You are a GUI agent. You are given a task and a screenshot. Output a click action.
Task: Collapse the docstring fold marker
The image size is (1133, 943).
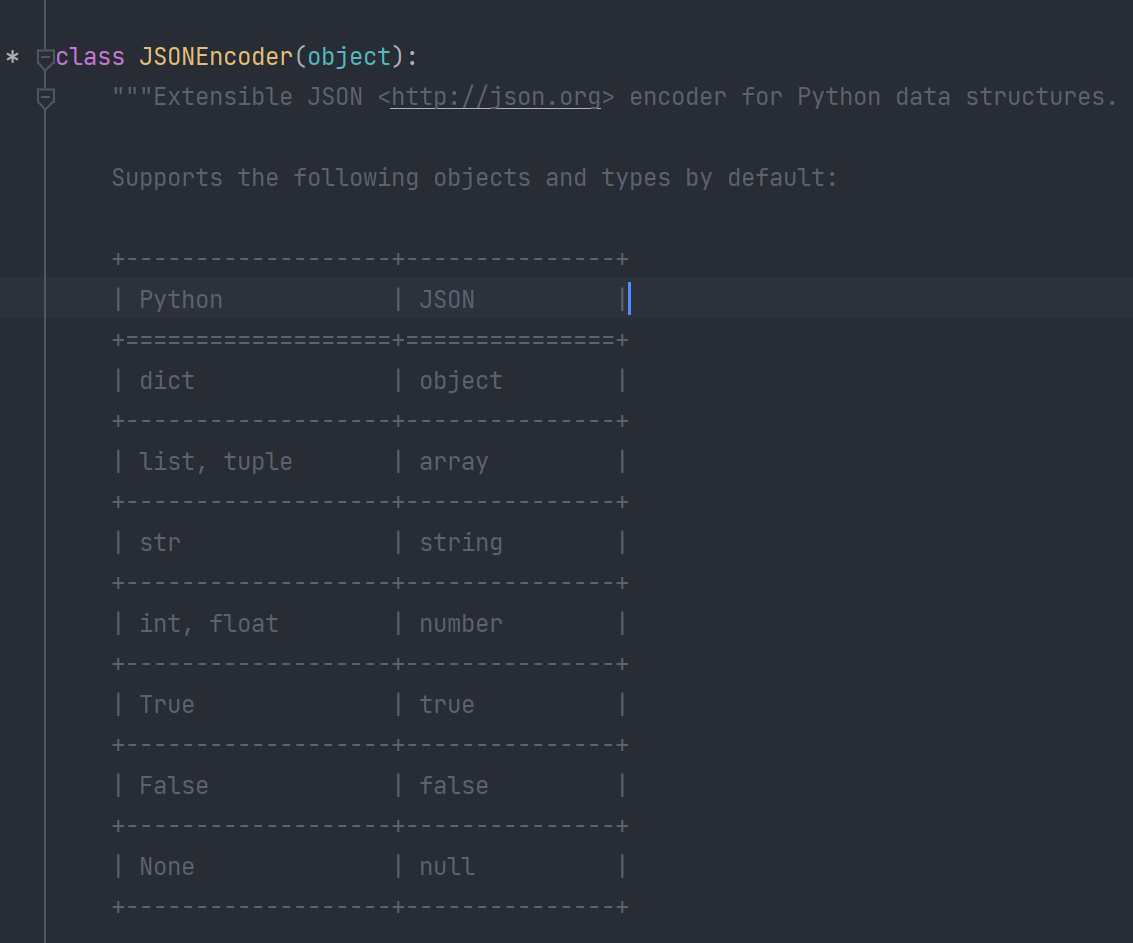point(45,98)
